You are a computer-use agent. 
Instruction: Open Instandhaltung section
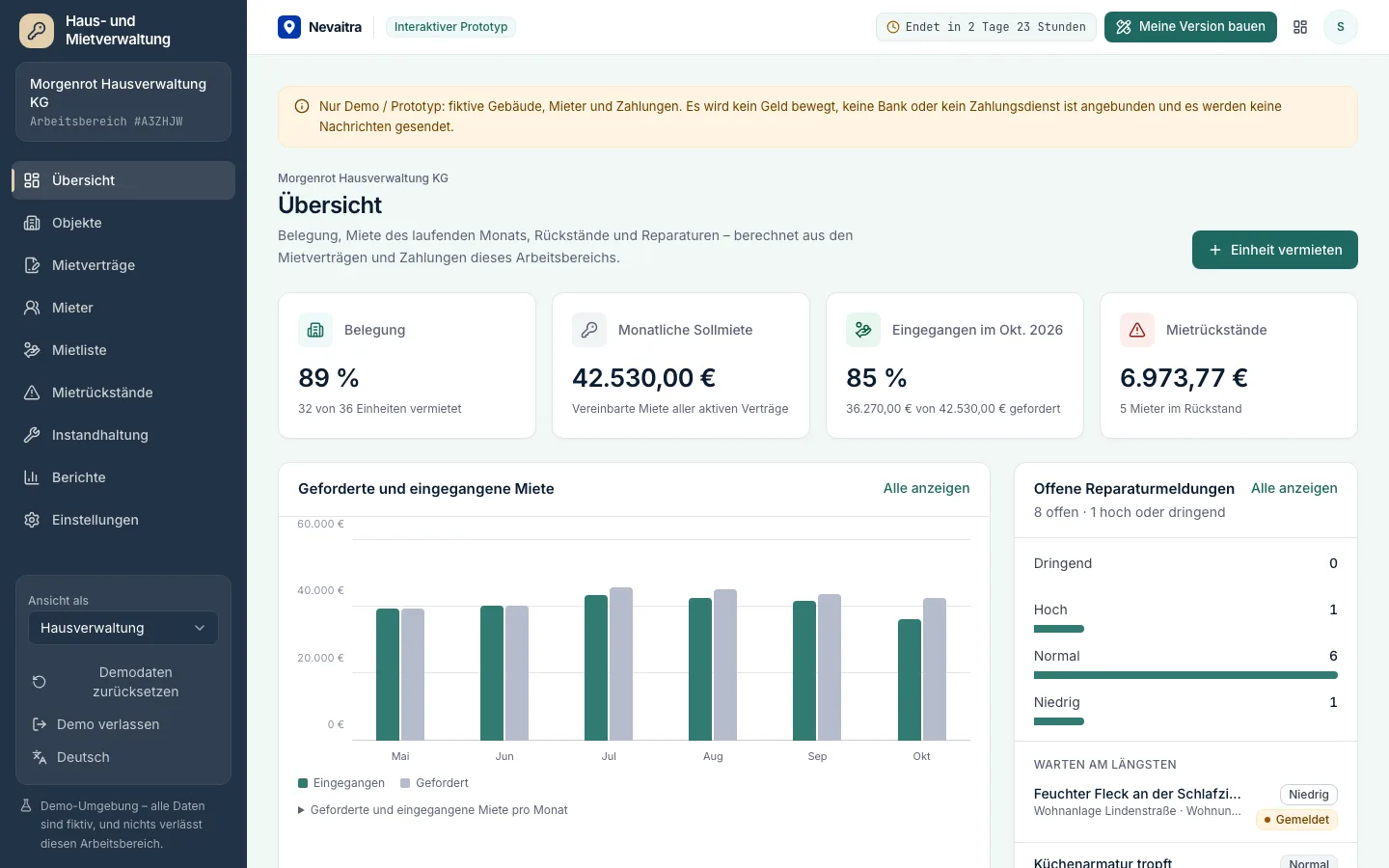click(123, 435)
